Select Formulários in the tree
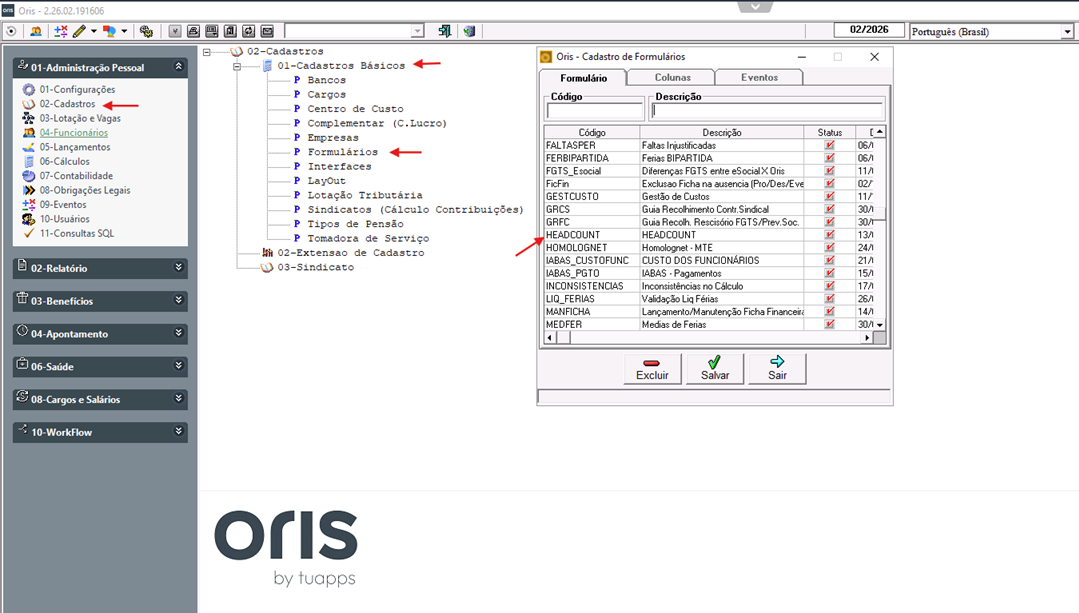 (343, 152)
